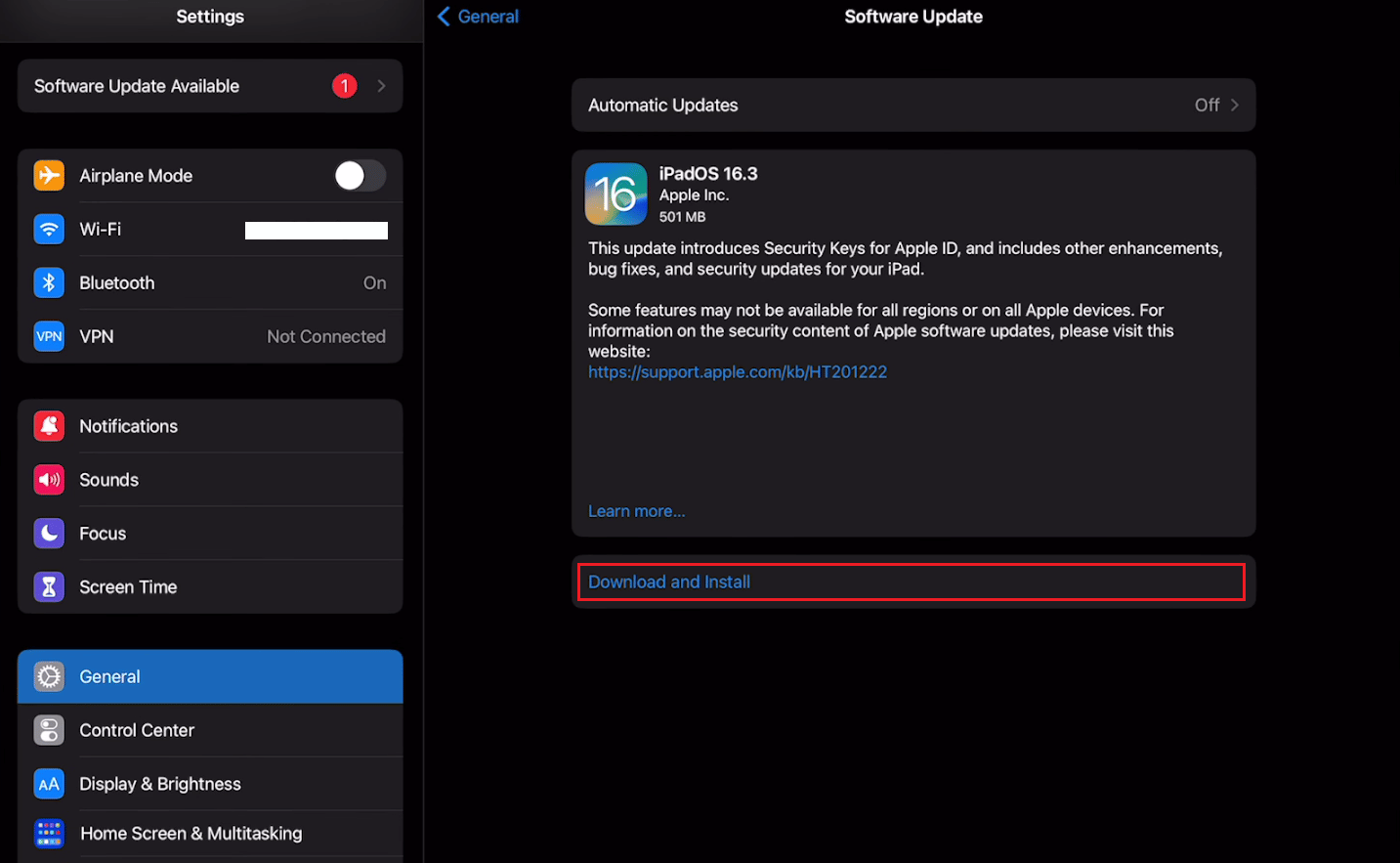Screen dimensions: 1400x863
Task: Select Control Center in the sidebar
Action: pos(210,730)
